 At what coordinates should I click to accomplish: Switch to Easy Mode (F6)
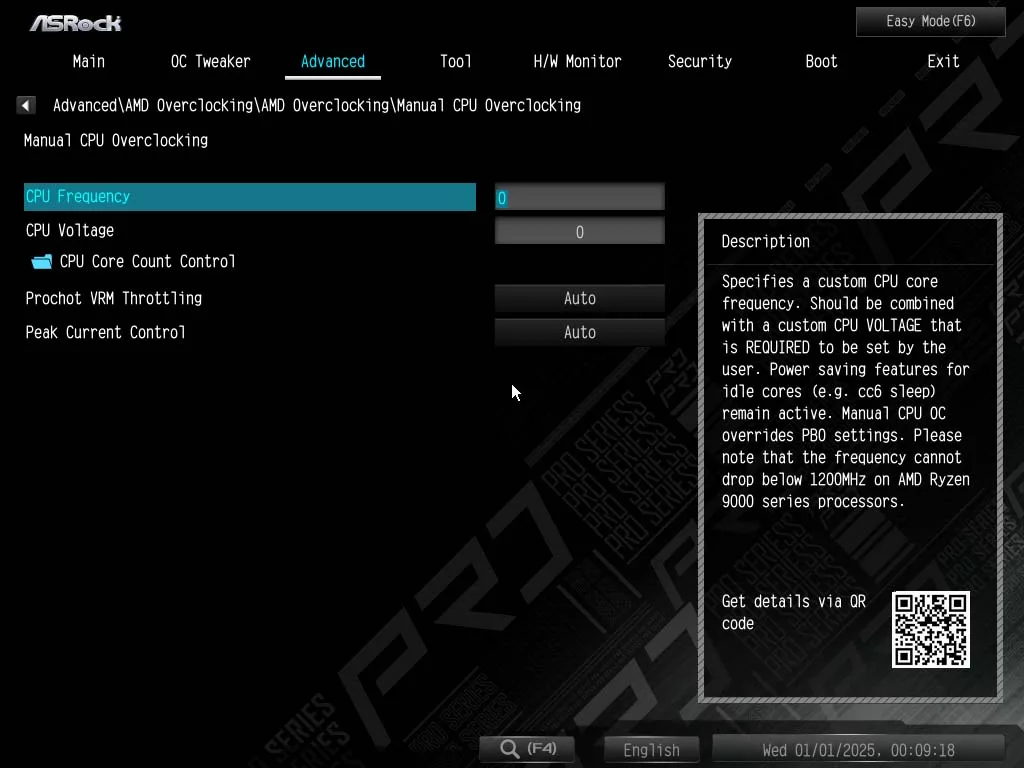click(930, 21)
